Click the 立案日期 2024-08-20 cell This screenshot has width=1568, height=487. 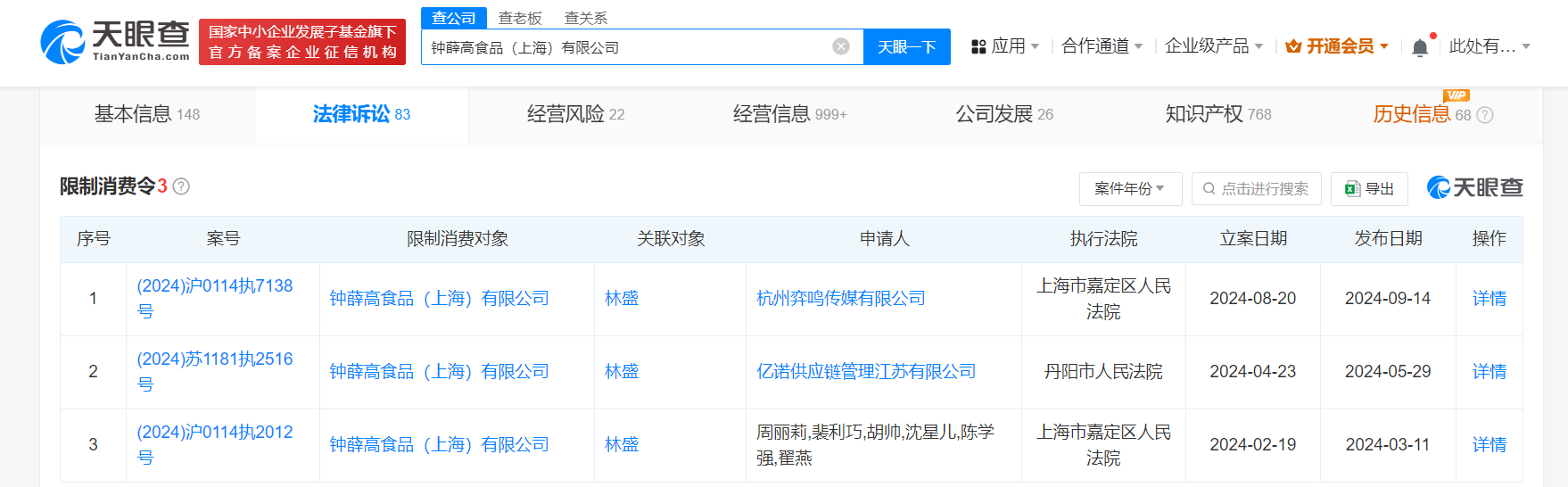pos(1253,299)
